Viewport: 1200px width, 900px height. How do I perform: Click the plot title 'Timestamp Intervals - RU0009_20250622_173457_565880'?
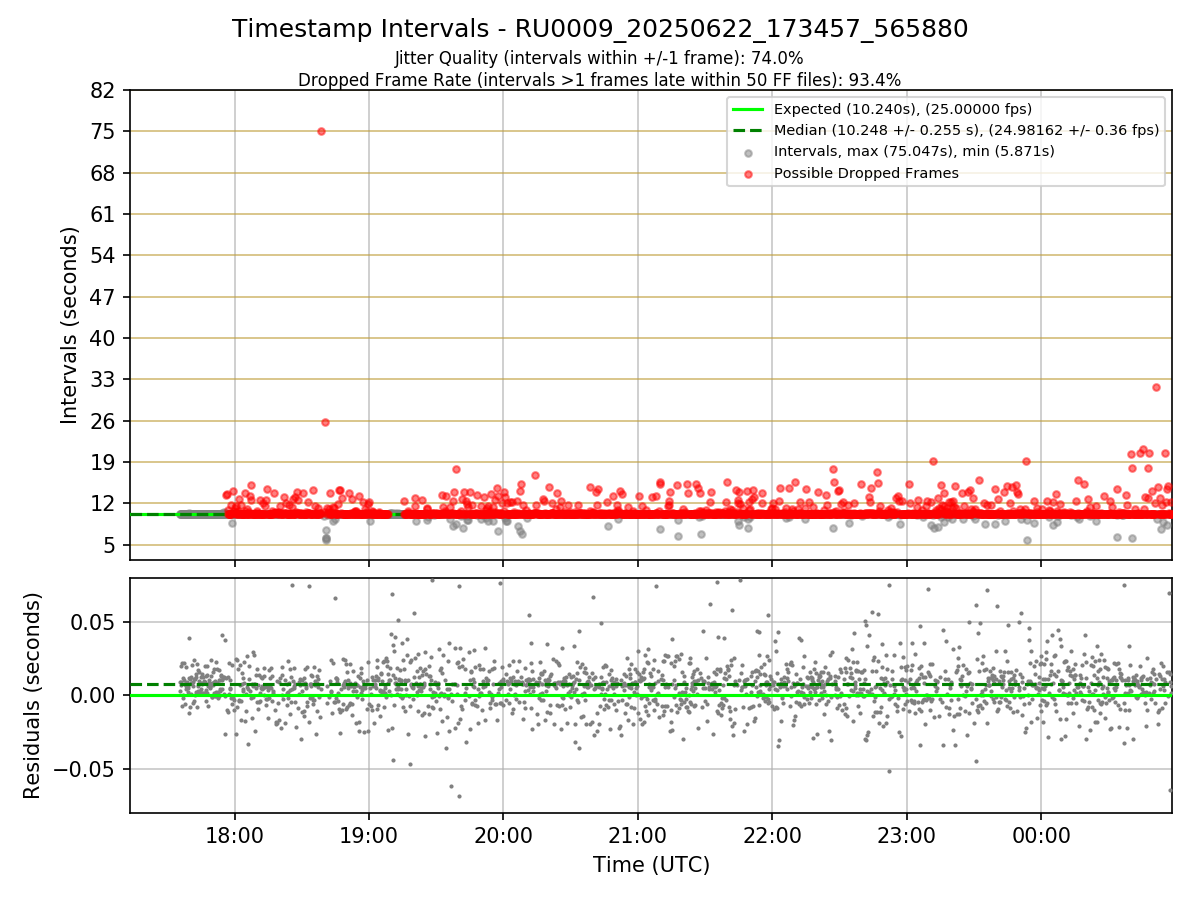600,29
